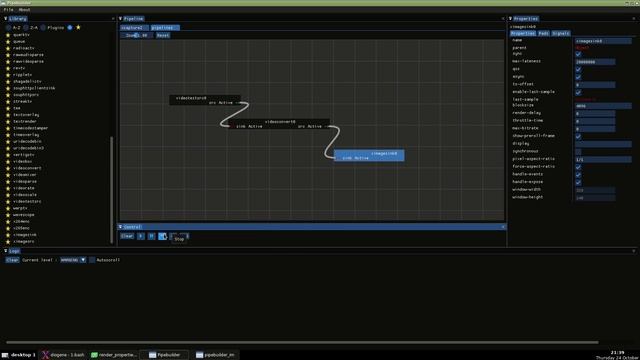Click the star icon beside souphttpclientsink
This screenshot has height=360, width=640.
click(x=8, y=88)
